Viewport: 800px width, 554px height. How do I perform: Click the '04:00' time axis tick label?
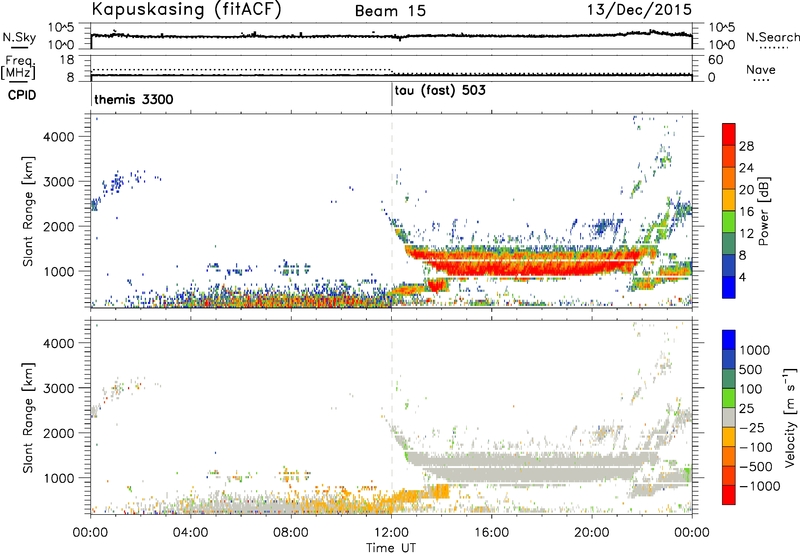click(x=190, y=533)
